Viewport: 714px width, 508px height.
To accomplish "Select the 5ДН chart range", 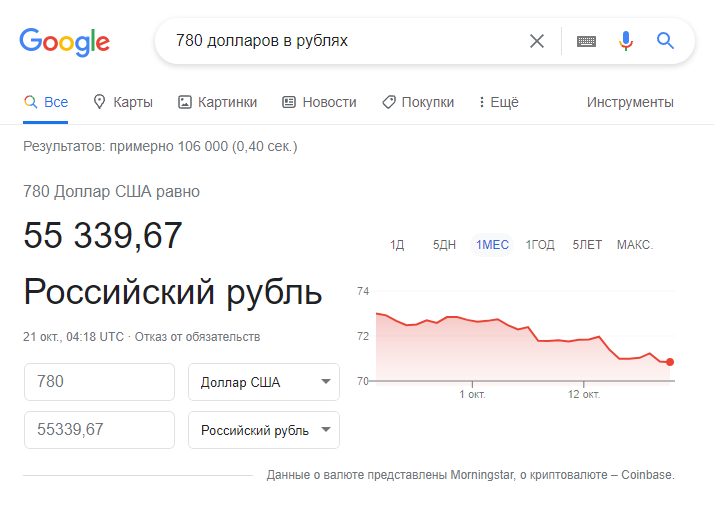I will 444,245.
